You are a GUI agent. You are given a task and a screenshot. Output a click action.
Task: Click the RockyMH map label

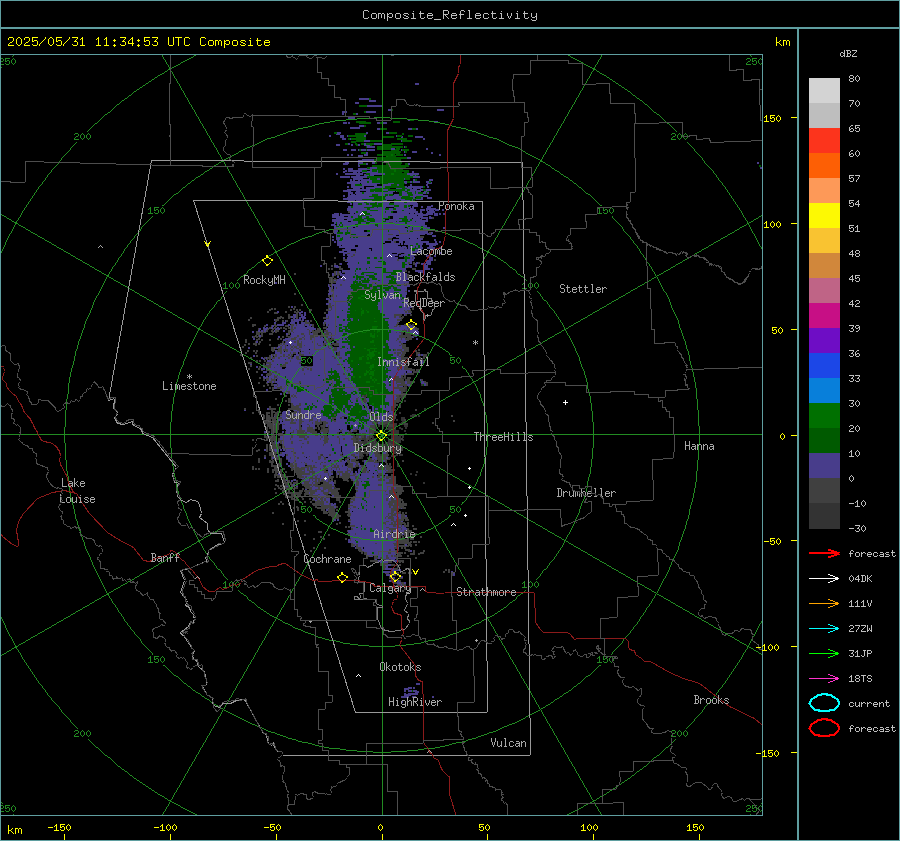tap(264, 280)
